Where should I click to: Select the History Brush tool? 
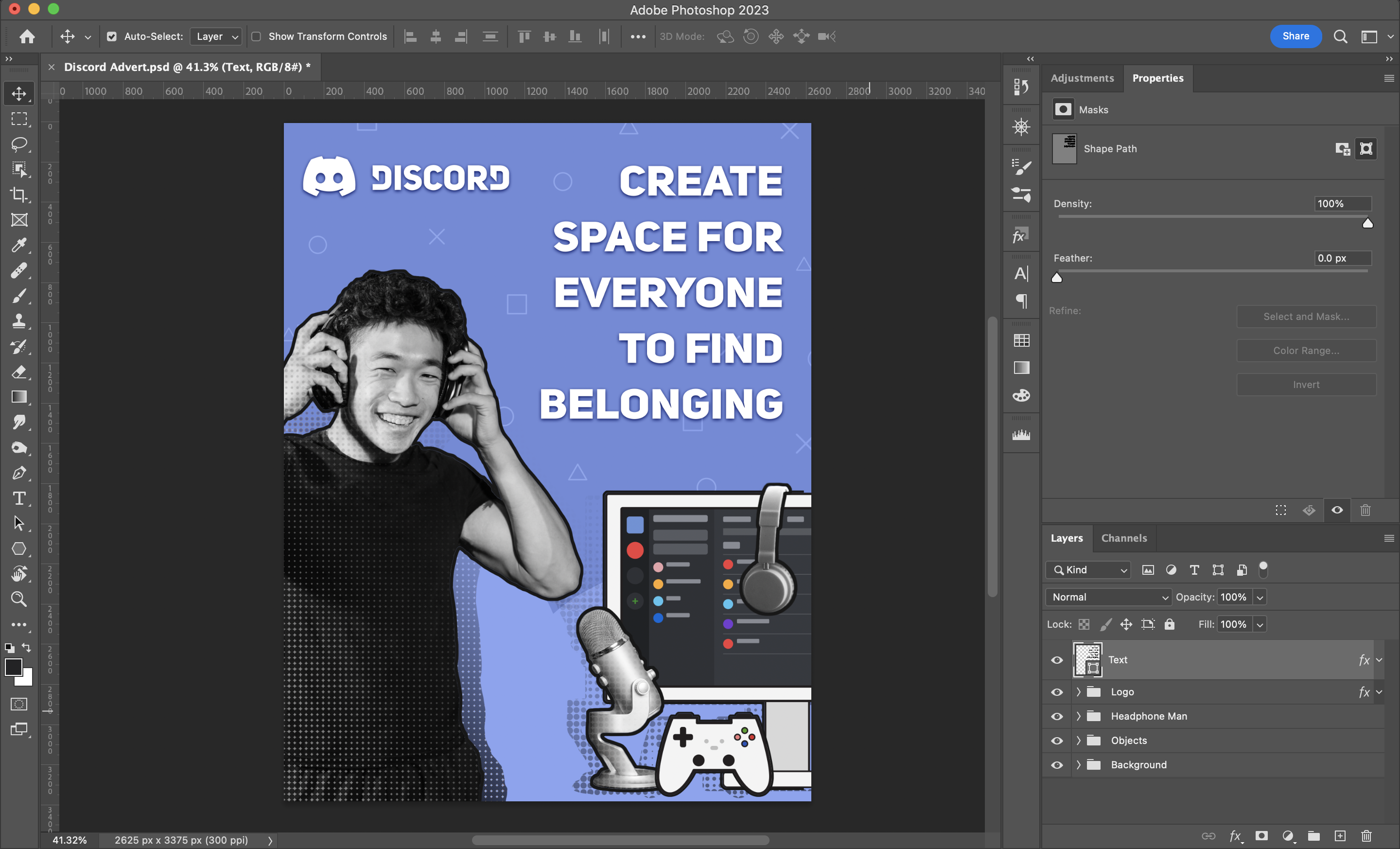click(x=19, y=346)
